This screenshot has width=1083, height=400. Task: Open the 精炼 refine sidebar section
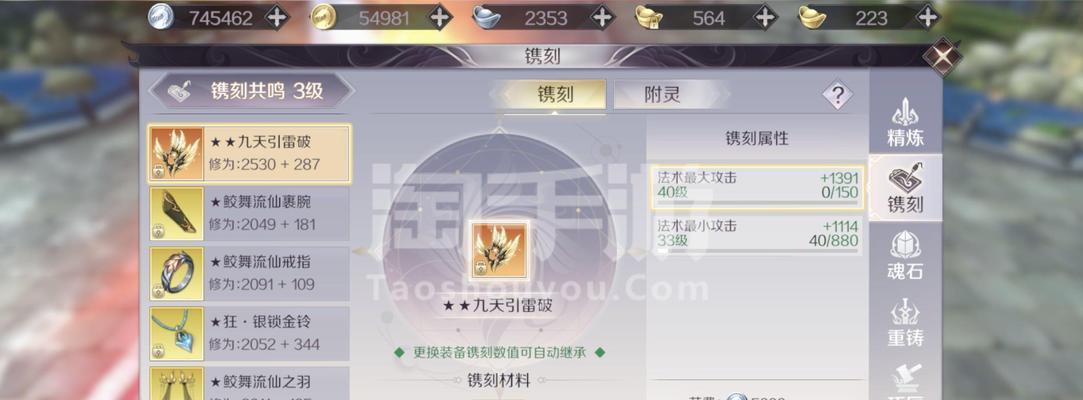tap(905, 122)
